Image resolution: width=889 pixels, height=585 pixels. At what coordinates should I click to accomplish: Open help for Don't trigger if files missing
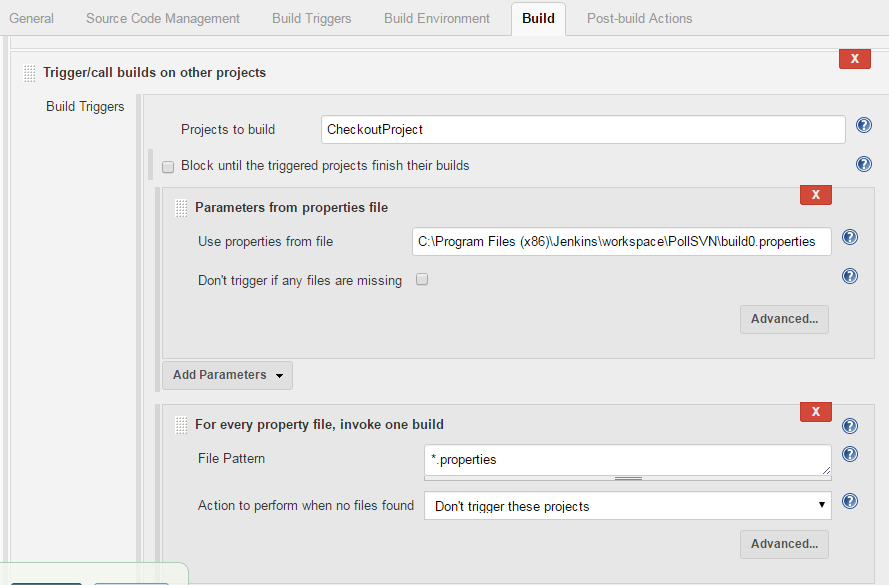pyautogui.click(x=849, y=276)
